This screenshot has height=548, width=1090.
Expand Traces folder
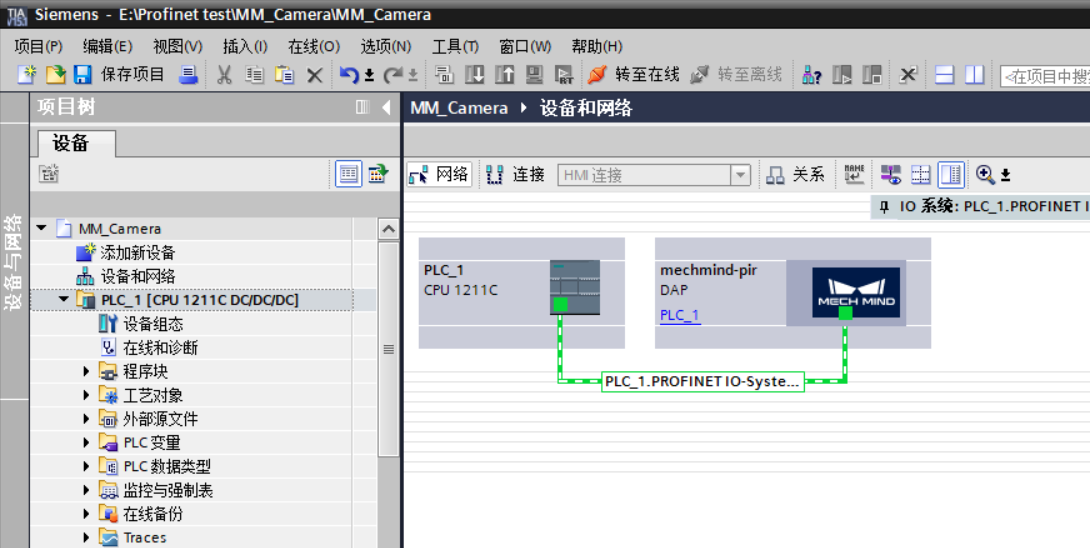(x=86, y=537)
